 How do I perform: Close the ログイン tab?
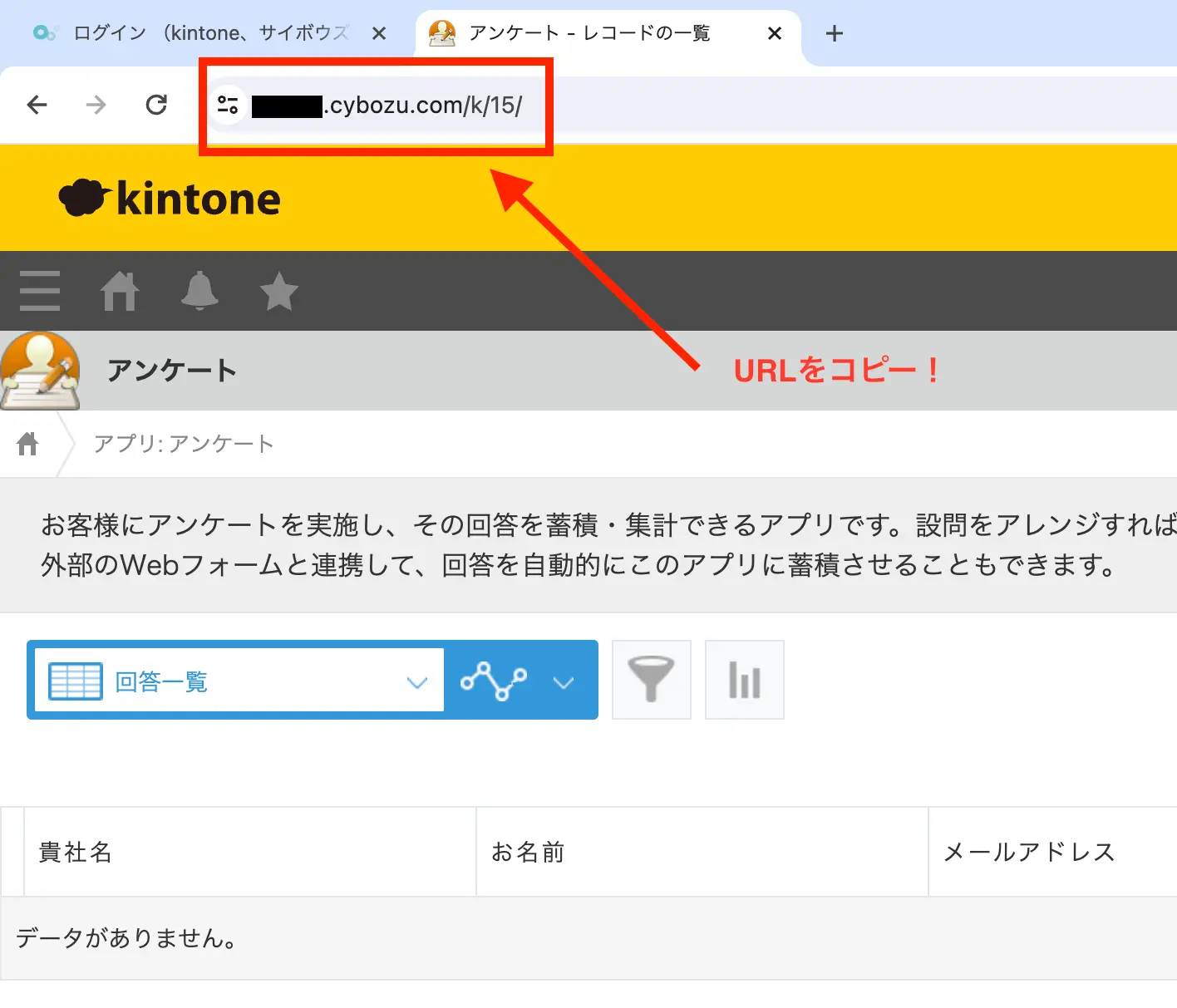pos(379,33)
